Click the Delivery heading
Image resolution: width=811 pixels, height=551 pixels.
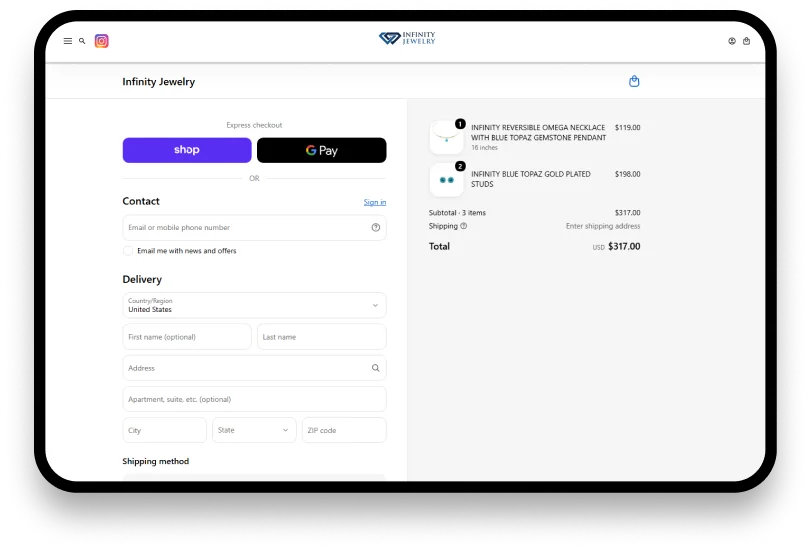pyautogui.click(x=142, y=279)
